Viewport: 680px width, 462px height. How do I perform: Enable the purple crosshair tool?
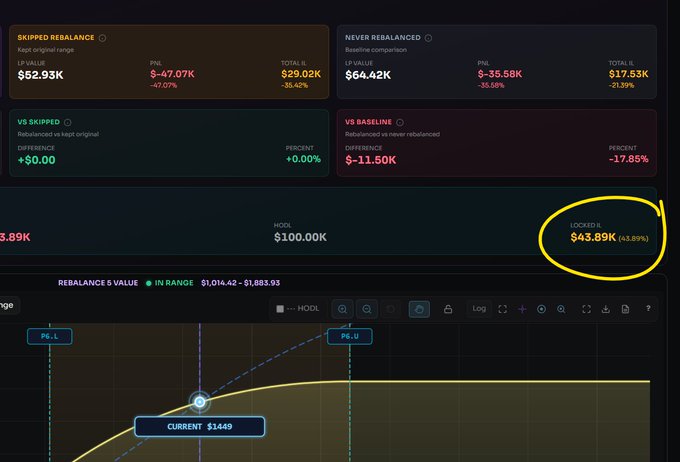(x=522, y=309)
